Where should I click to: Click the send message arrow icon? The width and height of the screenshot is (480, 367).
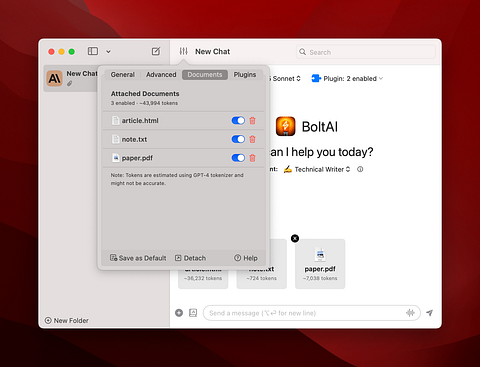pos(430,313)
